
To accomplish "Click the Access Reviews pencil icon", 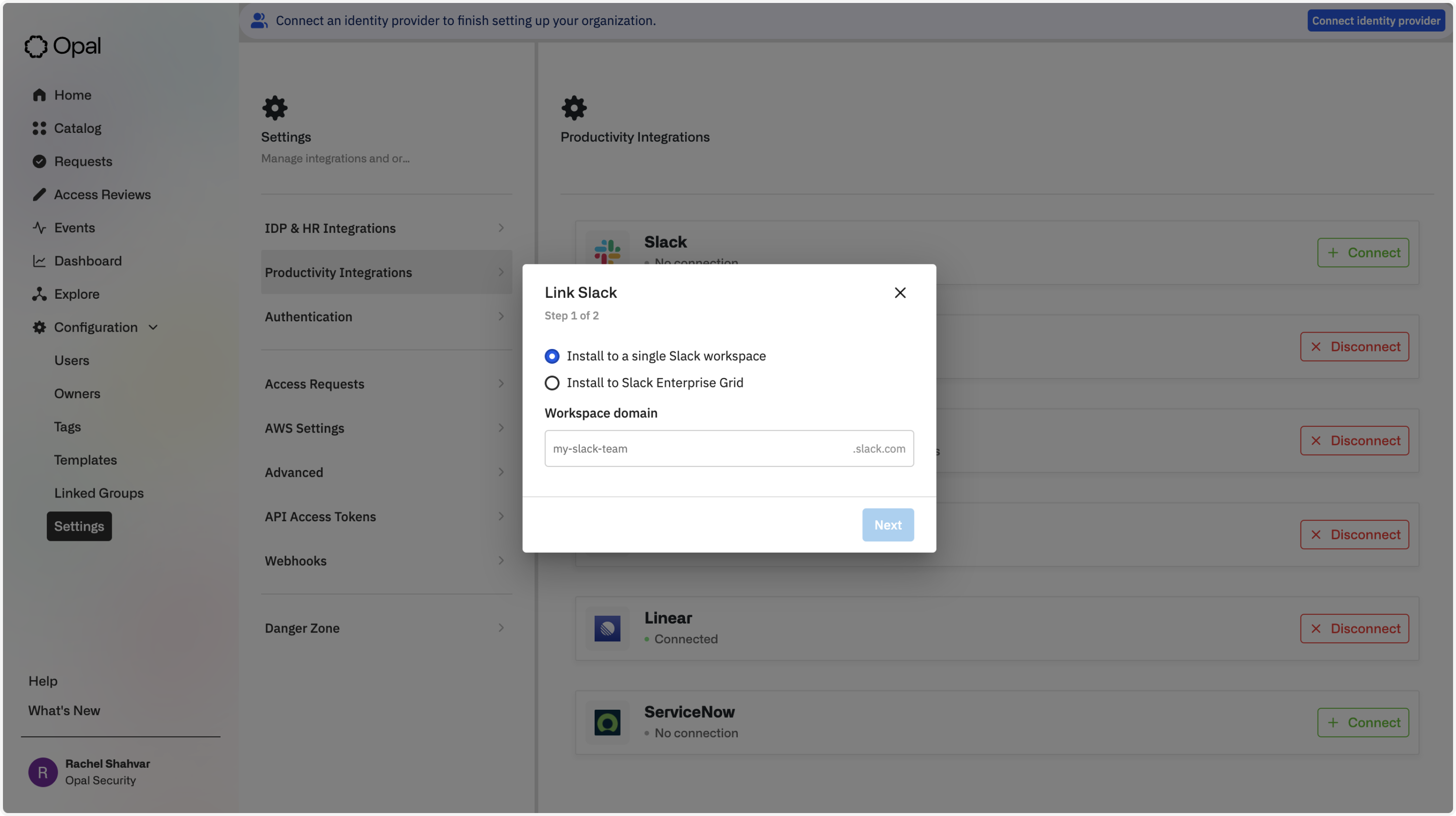I will (39, 194).
